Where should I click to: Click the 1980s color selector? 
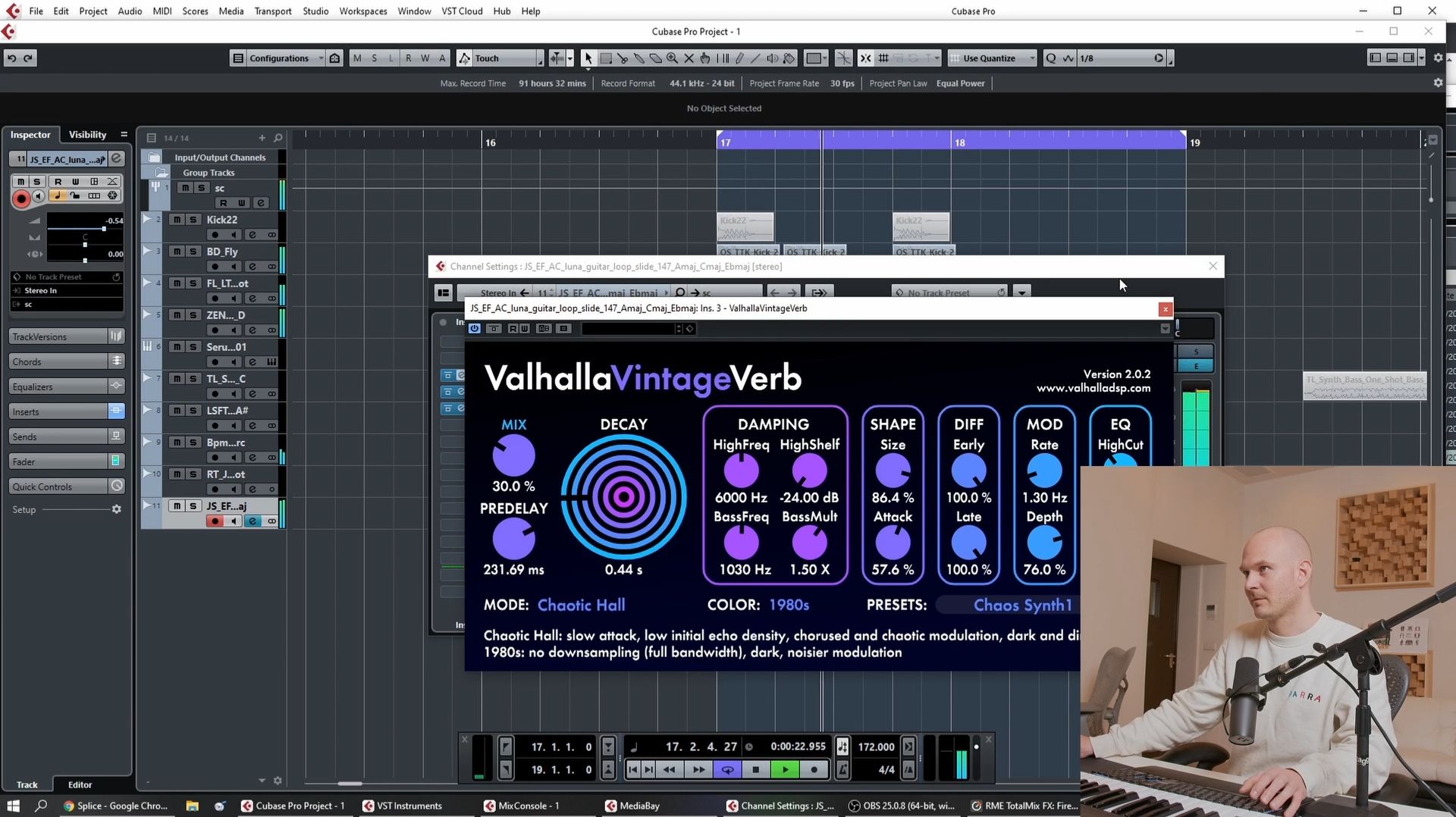coord(789,605)
